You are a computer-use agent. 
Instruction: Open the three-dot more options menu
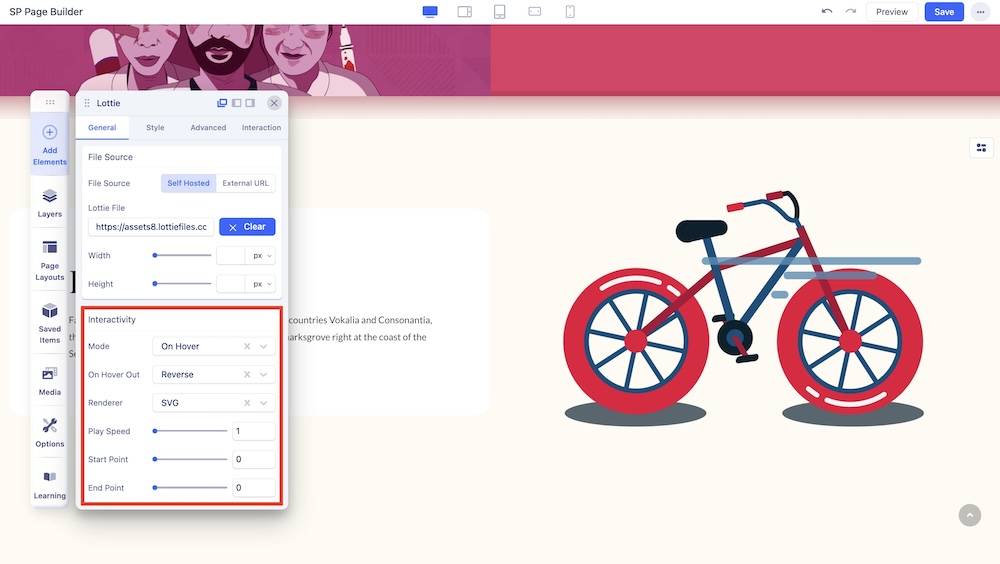tap(980, 11)
